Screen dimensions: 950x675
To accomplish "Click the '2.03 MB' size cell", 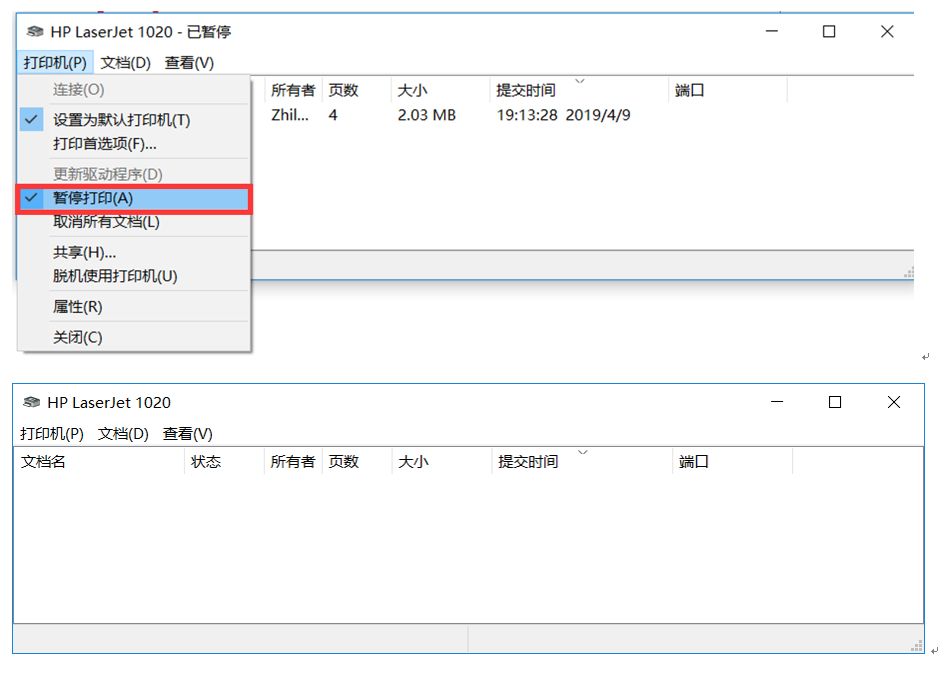I will tap(427, 115).
